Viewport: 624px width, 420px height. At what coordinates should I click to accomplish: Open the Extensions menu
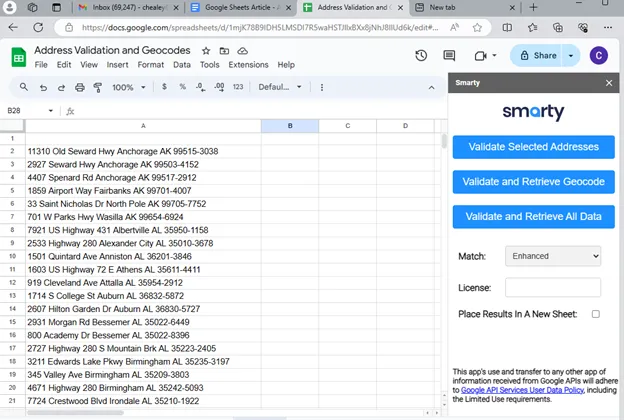[248, 65]
